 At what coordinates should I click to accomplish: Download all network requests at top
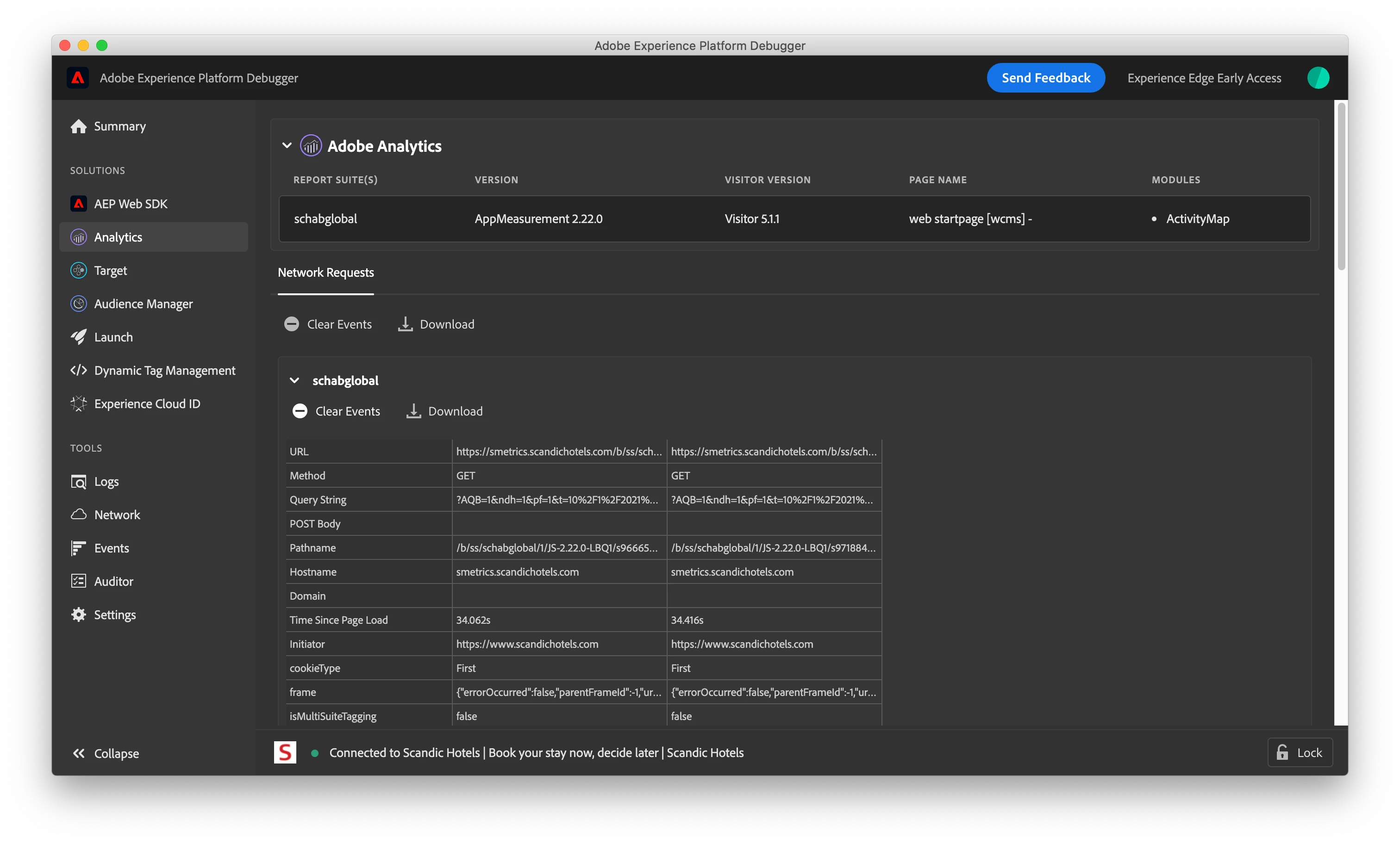(437, 324)
